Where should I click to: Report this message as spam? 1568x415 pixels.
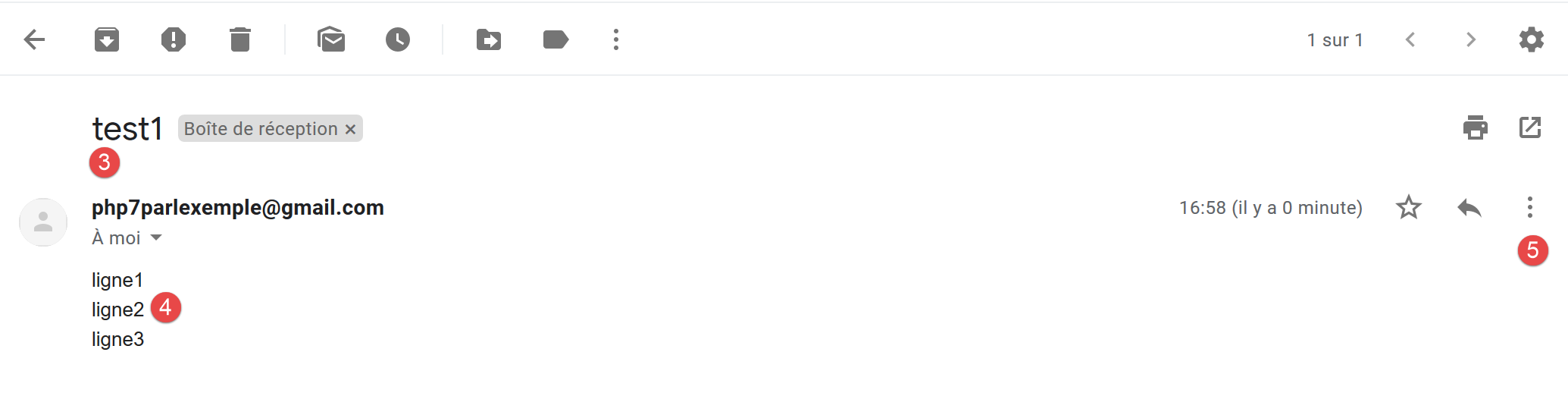point(174,39)
